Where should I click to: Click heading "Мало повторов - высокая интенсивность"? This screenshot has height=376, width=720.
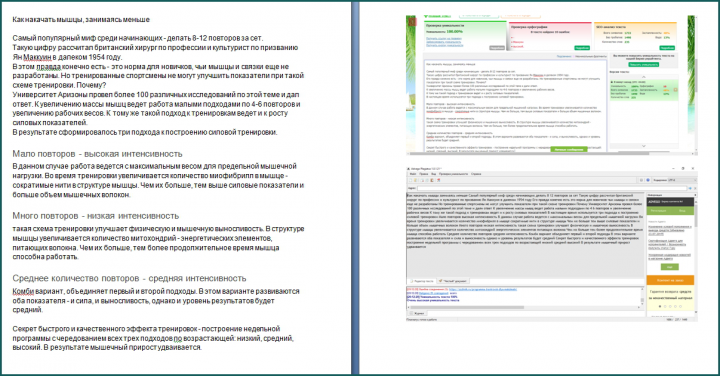click(97, 154)
